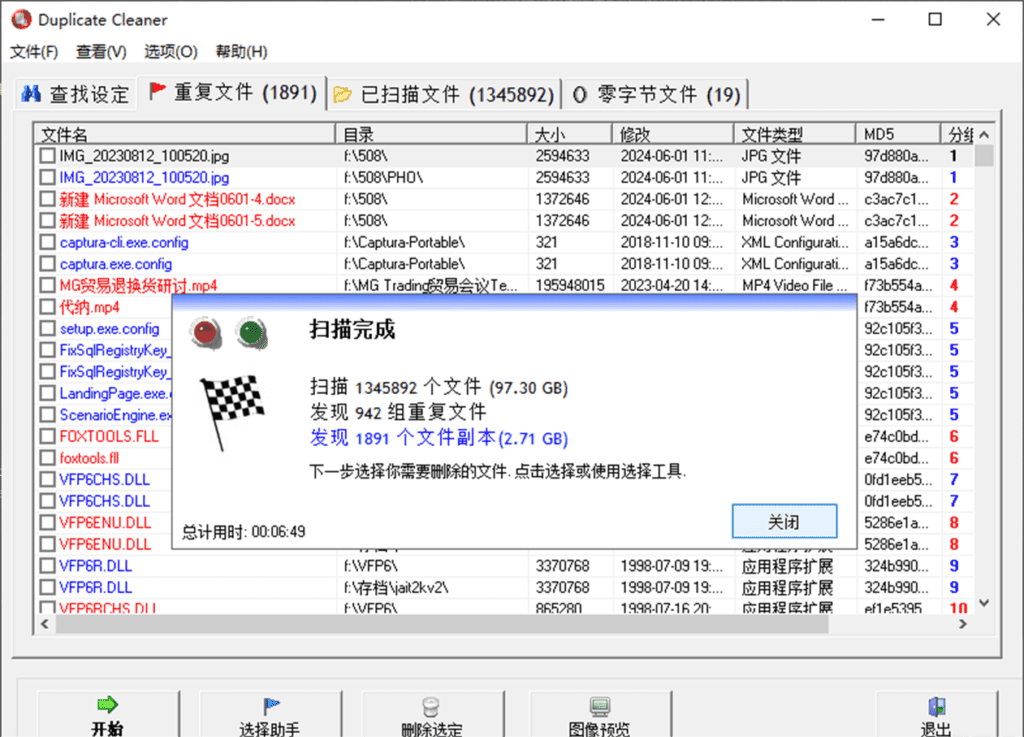Check the 文档0601-4.docx file box
This screenshot has height=737, width=1024.
pyautogui.click(x=47, y=199)
